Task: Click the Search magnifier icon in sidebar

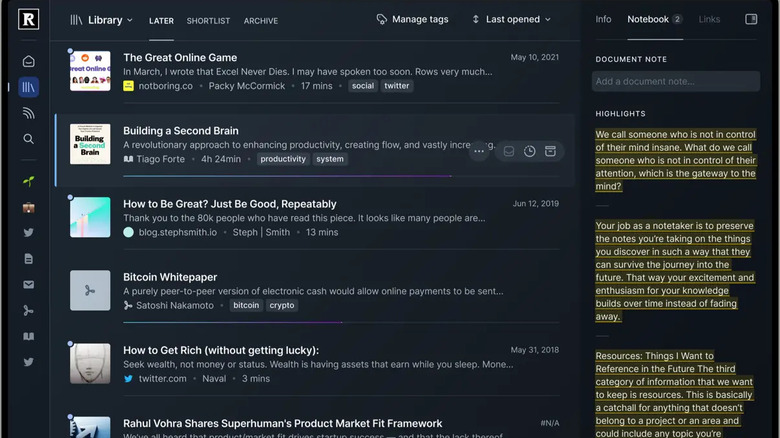Action: (x=28, y=139)
